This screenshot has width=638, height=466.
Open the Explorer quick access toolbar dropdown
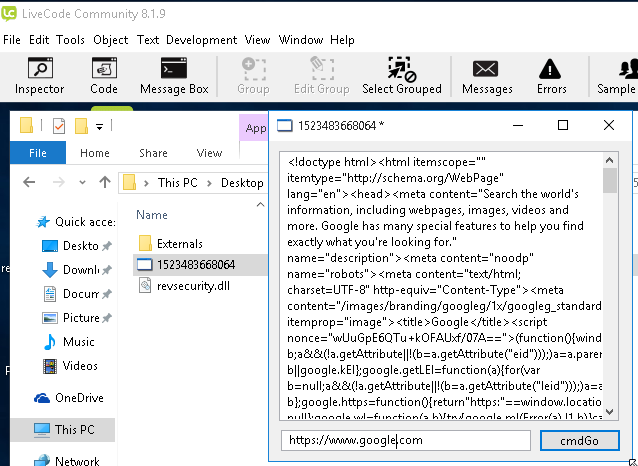pyautogui.click(x=100, y=127)
